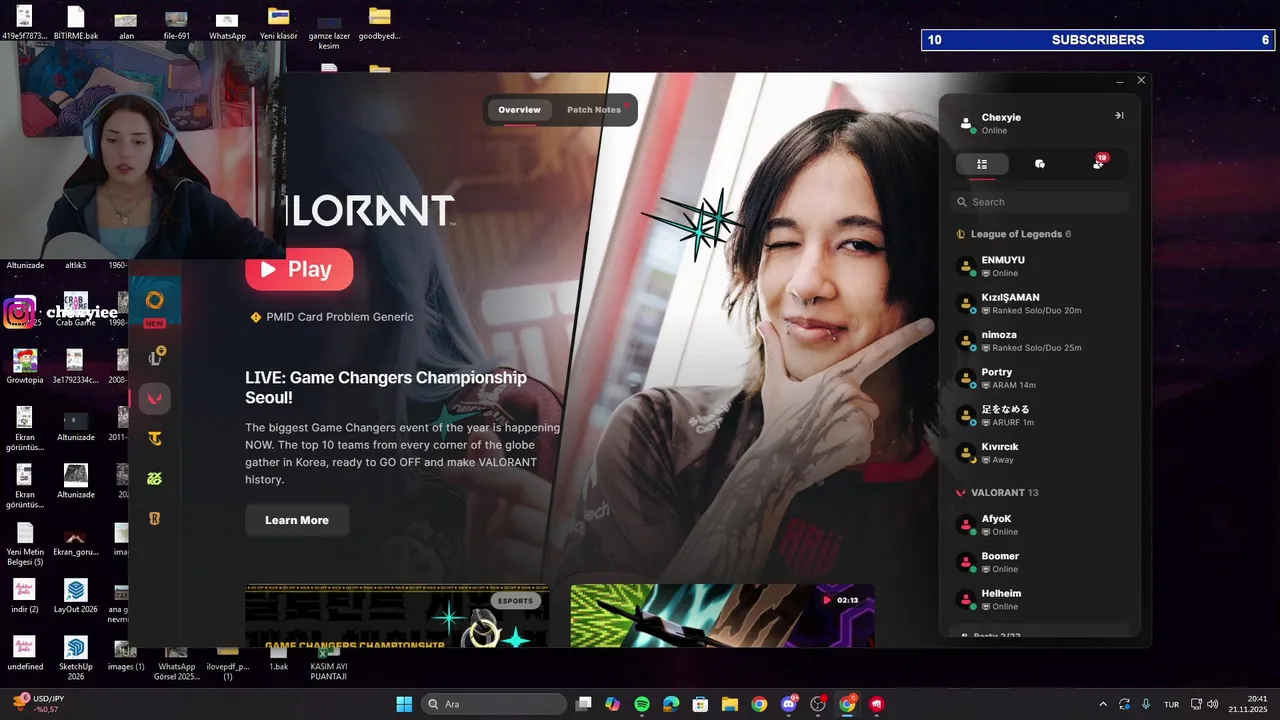The width and height of the screenshot is (1280, 720).
Task: Click the Windows Start button
Action: [x=404, y=704]
